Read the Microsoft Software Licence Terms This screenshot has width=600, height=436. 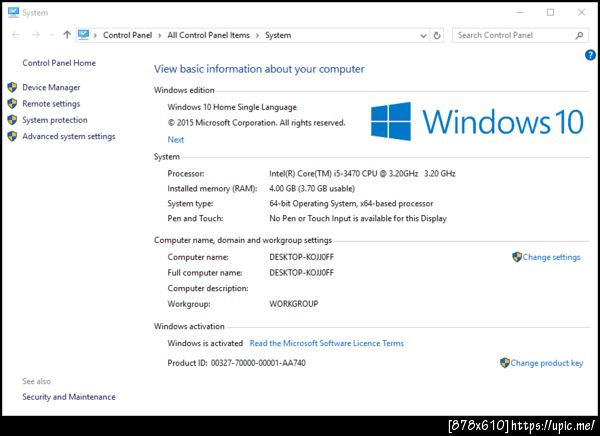pos(327,343)
